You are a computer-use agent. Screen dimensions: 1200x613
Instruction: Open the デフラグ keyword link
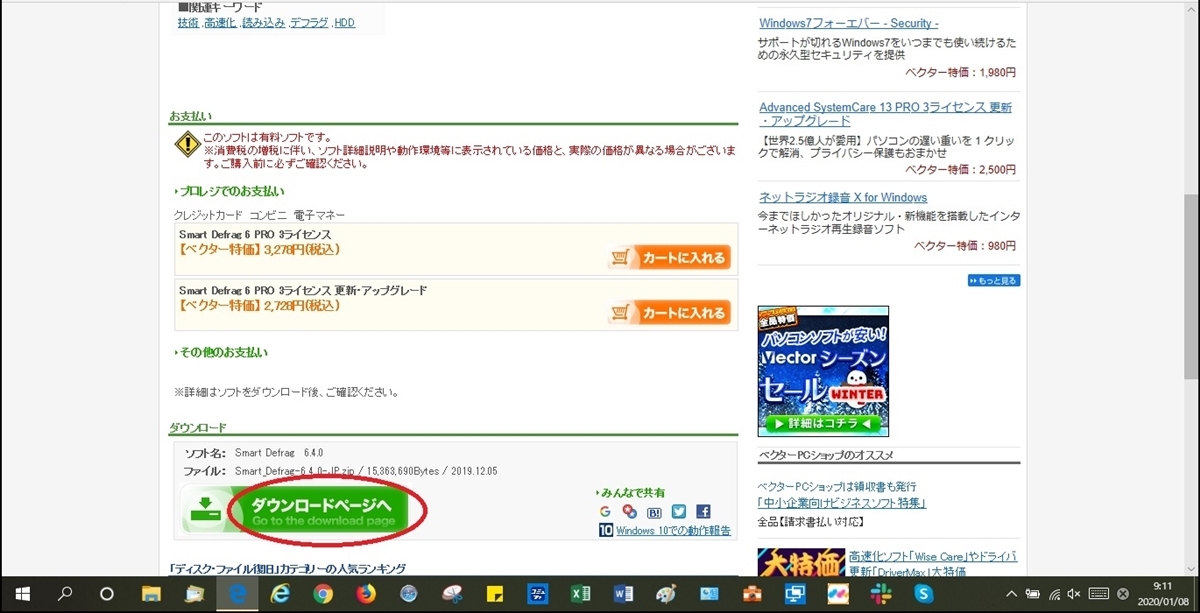(309, 22)
